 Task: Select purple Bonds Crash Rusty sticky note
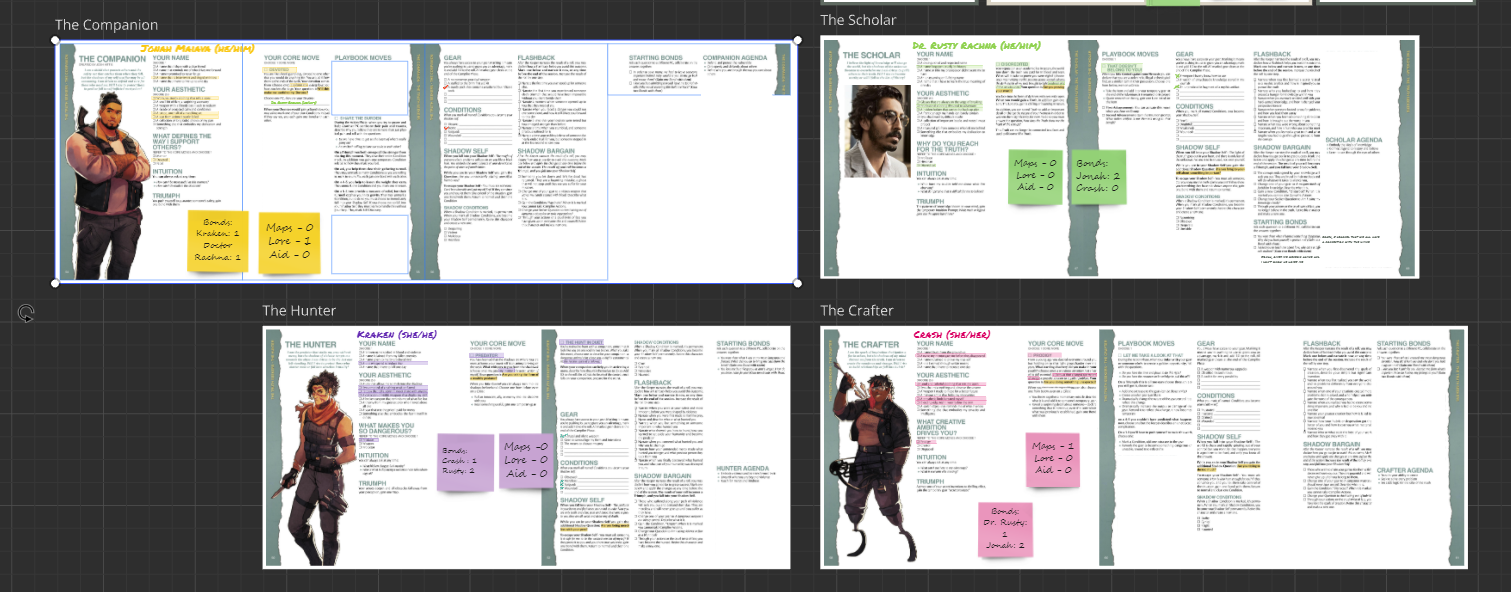465,461
